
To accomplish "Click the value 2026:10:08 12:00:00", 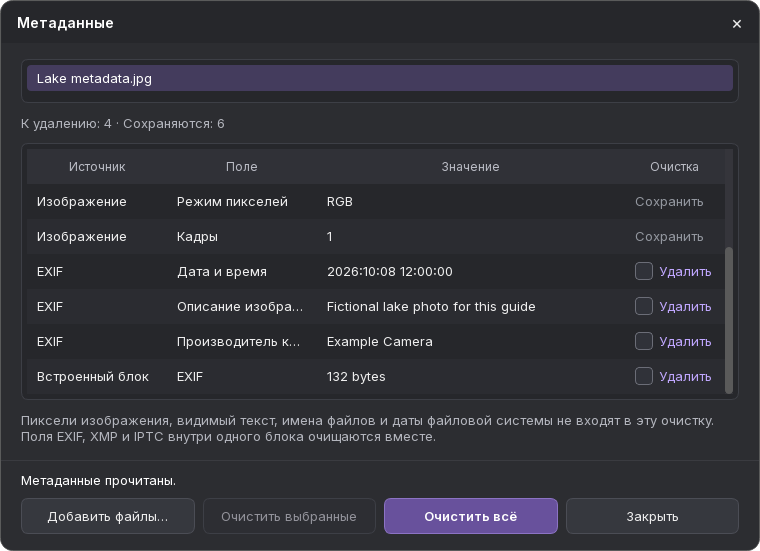I will coord(390,271).
